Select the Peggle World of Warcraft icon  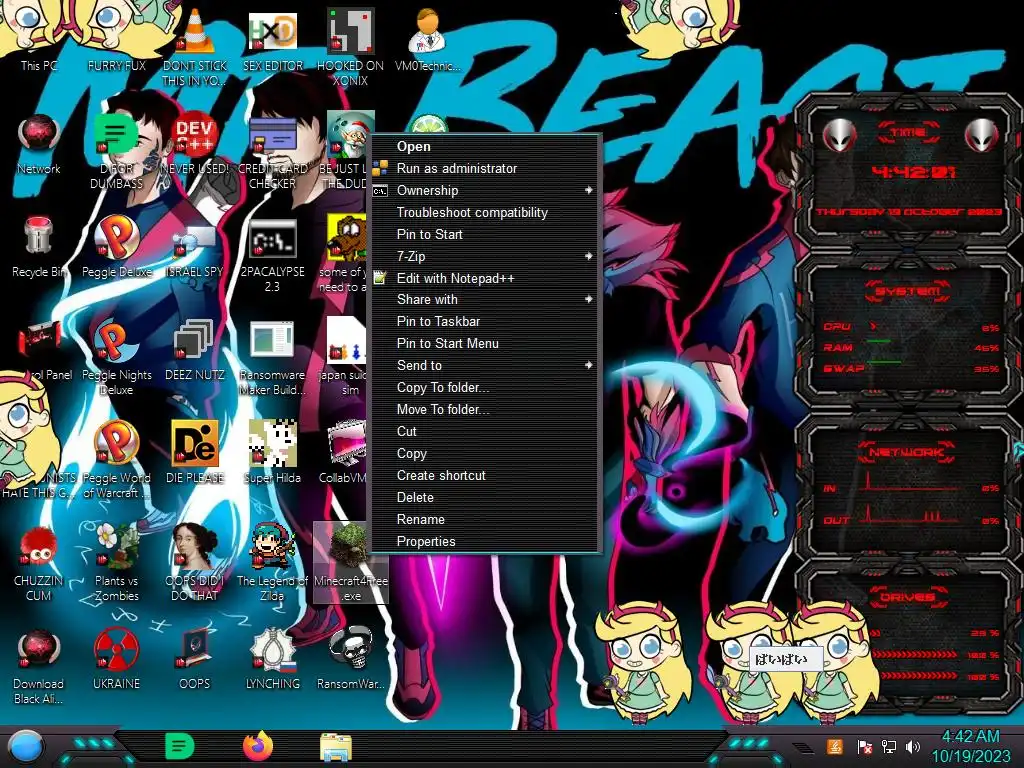tap(116, 460)
